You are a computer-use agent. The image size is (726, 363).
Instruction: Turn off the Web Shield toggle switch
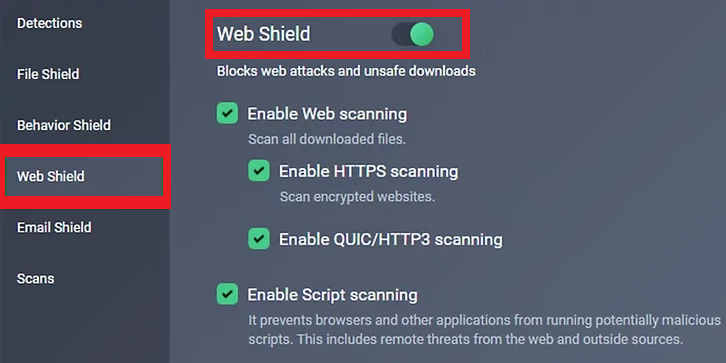[x=413, y=35]
